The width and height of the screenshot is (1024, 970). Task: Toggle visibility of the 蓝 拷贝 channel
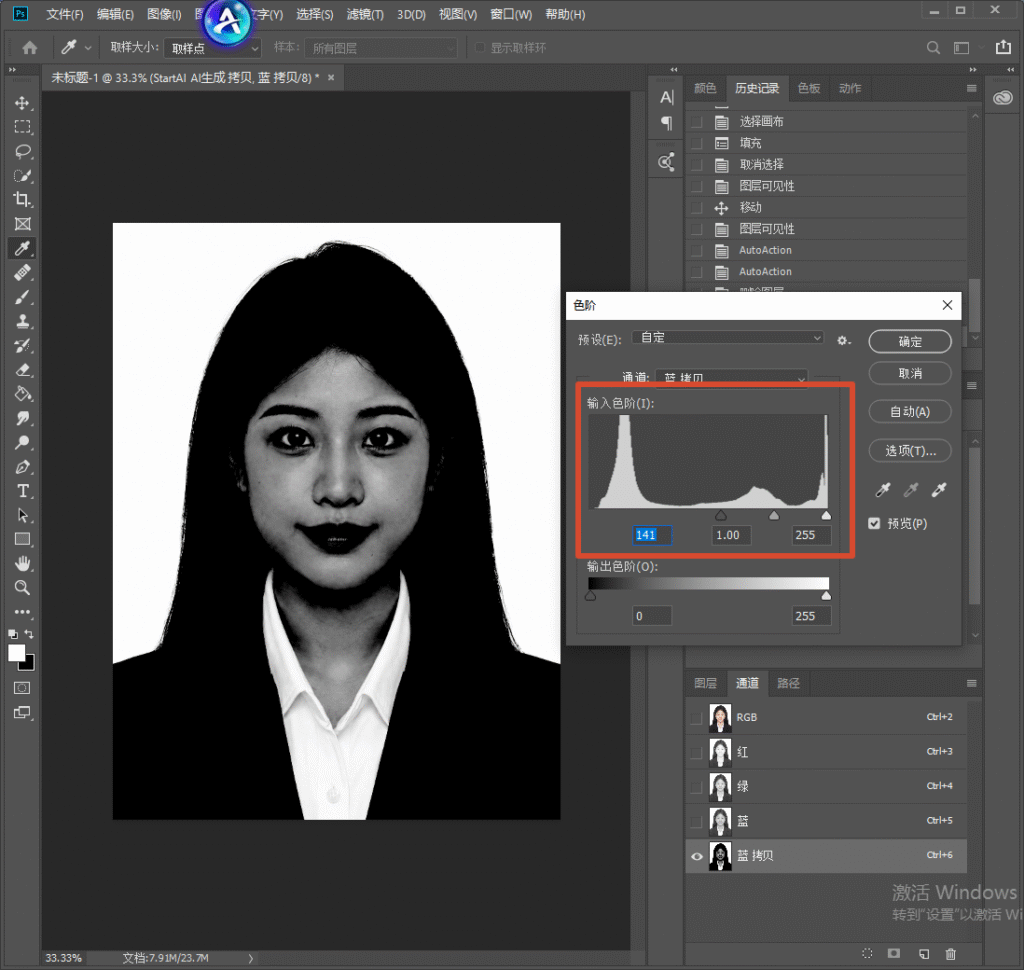[x=697, y=856]
